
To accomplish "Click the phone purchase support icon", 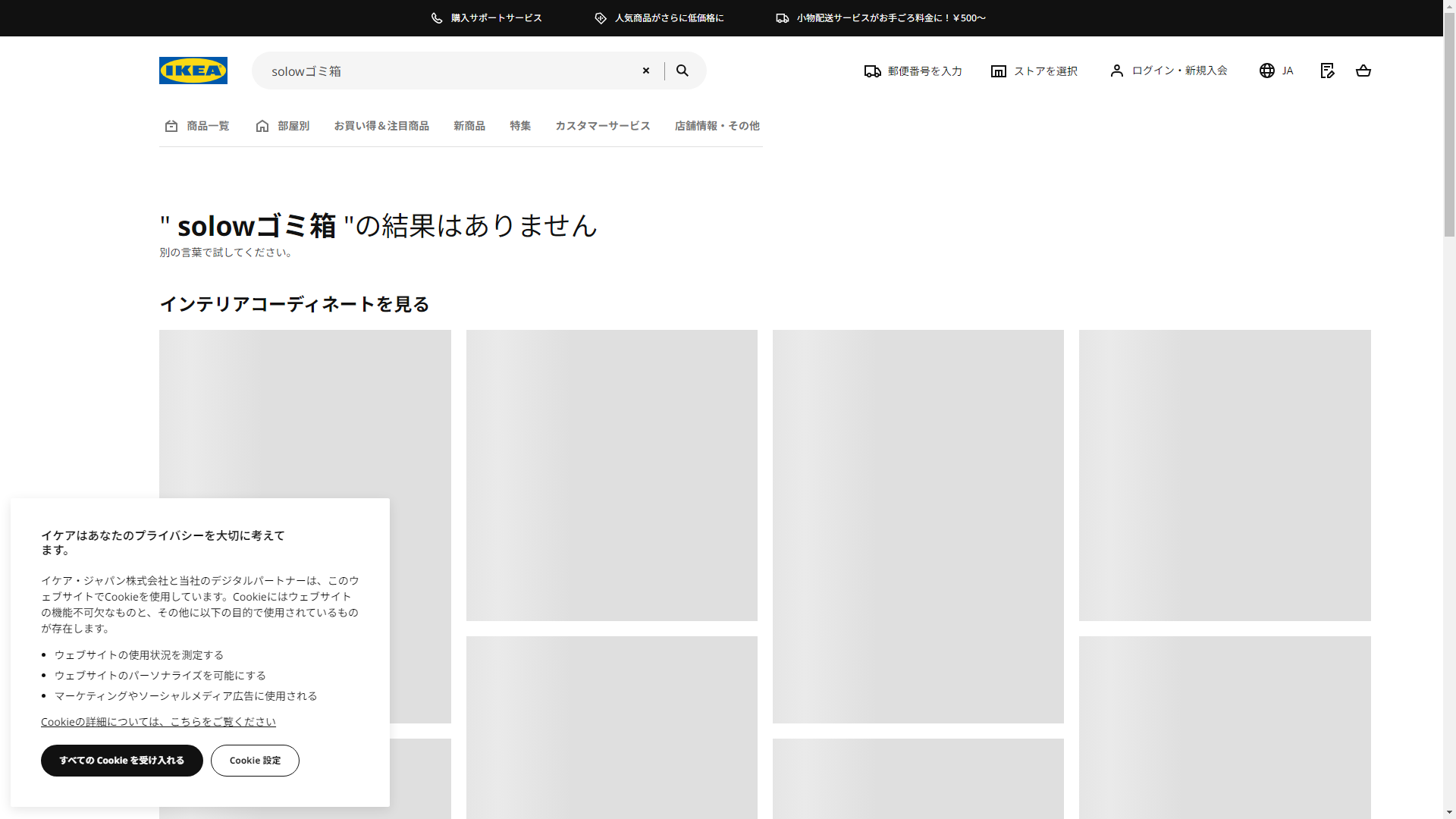I will (x=437, y=18).
